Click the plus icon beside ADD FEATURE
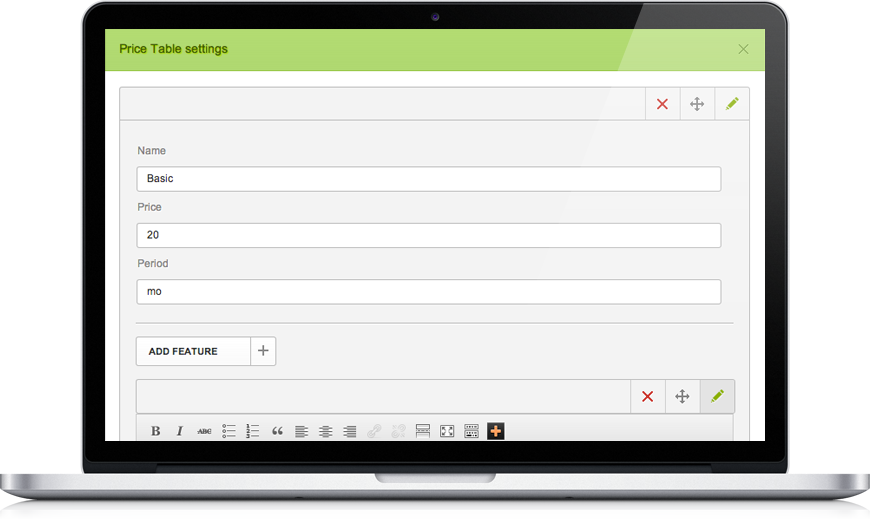 pos(264,351)
